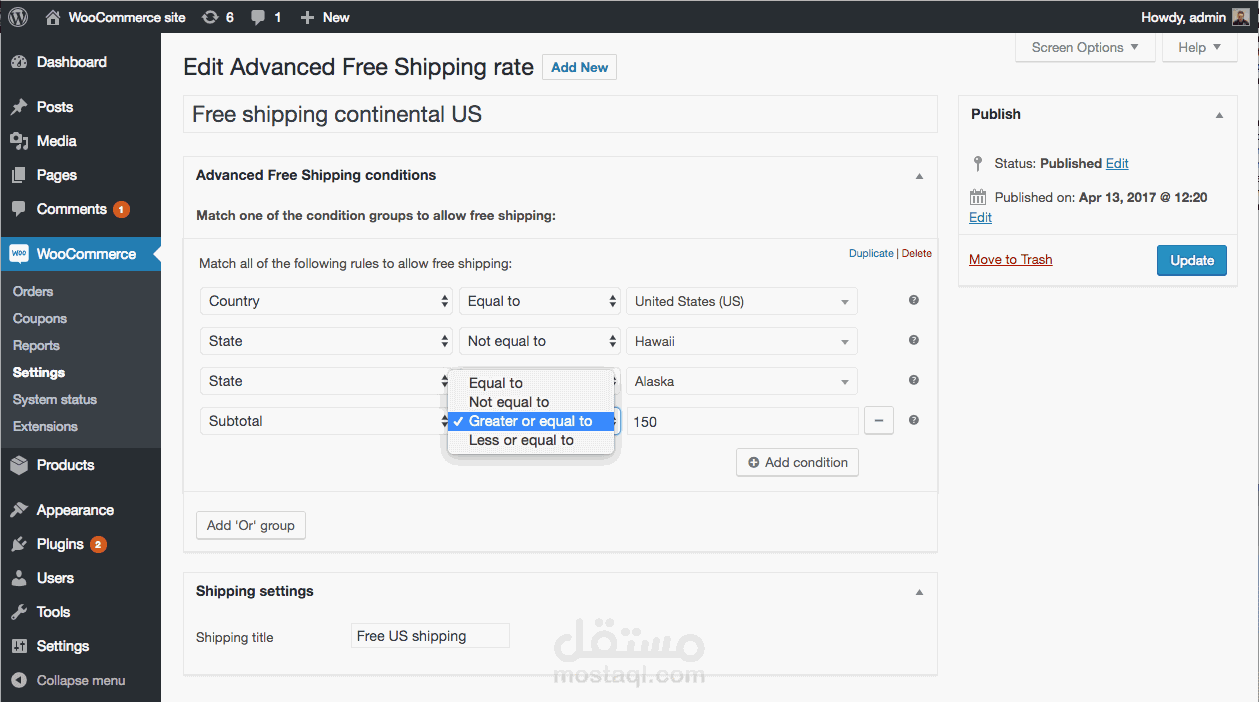Open Orders from the WooCommerce submenu
Screen dimensions: 1259x702
tap(32, 291)
